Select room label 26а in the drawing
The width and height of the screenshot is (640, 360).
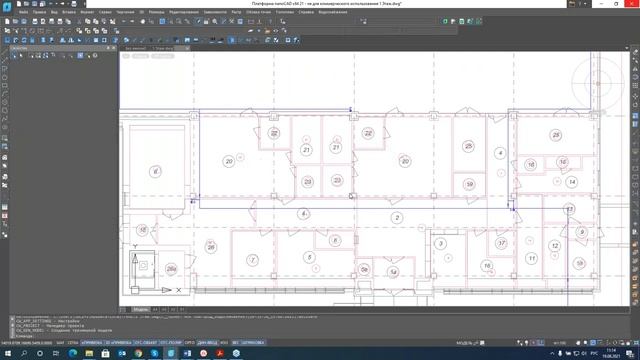point(171,269)
